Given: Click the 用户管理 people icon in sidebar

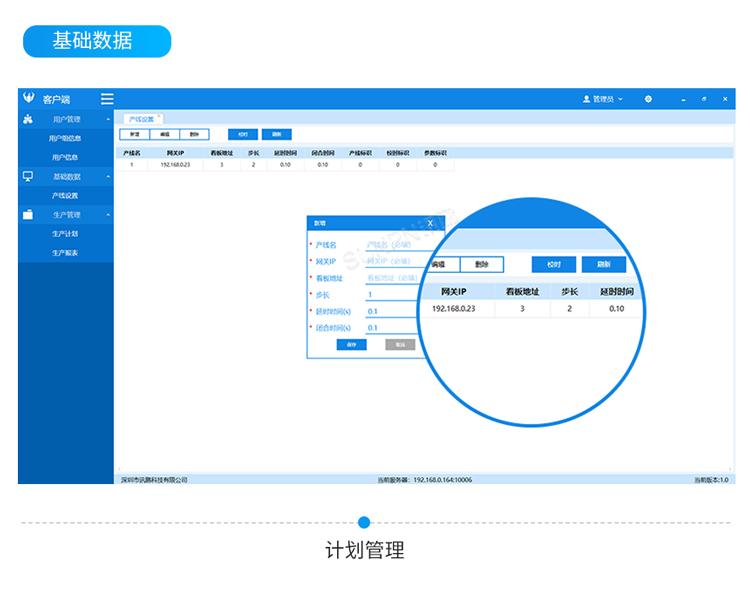Looking at the screenshot, I should point(28,119).
